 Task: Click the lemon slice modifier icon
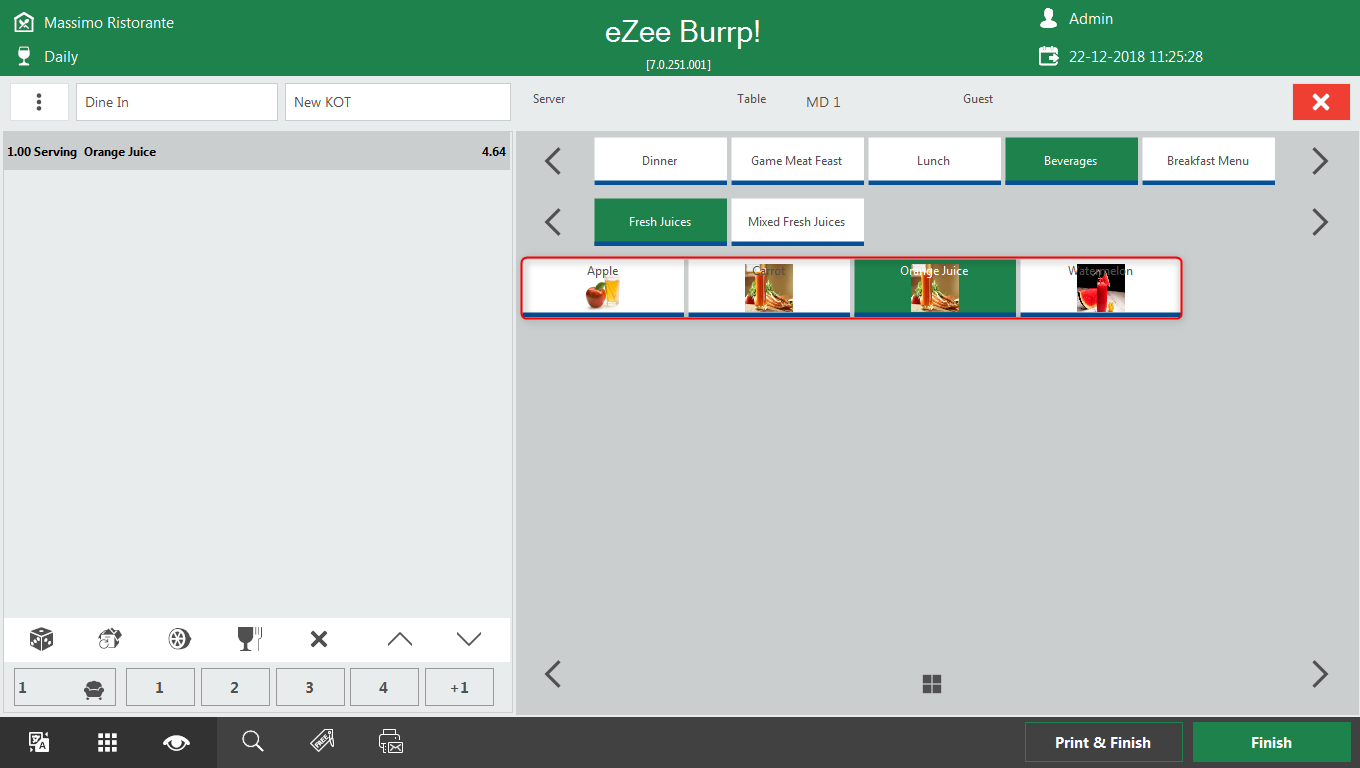(x=179, y=639)
